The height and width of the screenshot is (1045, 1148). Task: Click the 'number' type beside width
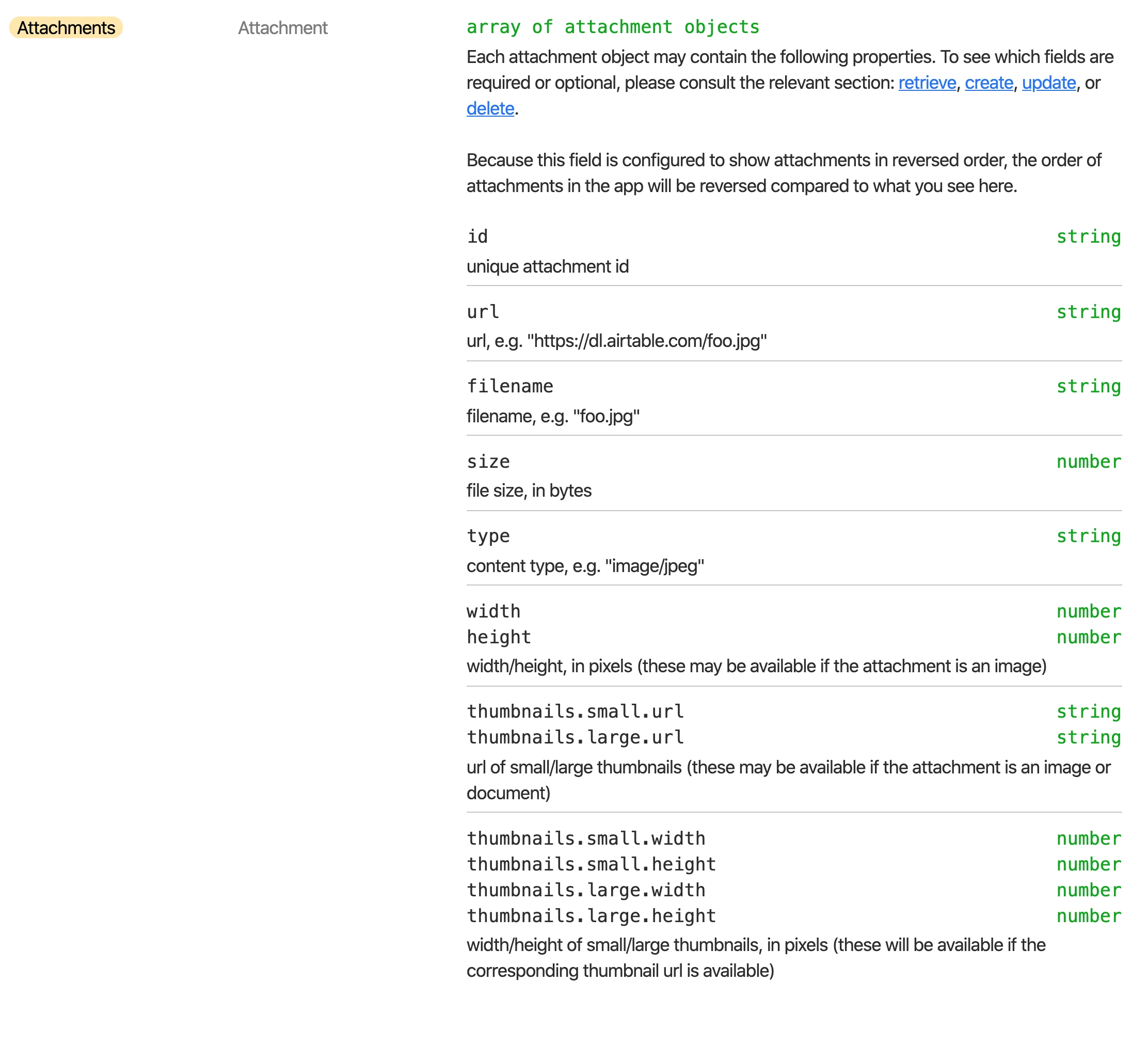[x=1089, y=611]
